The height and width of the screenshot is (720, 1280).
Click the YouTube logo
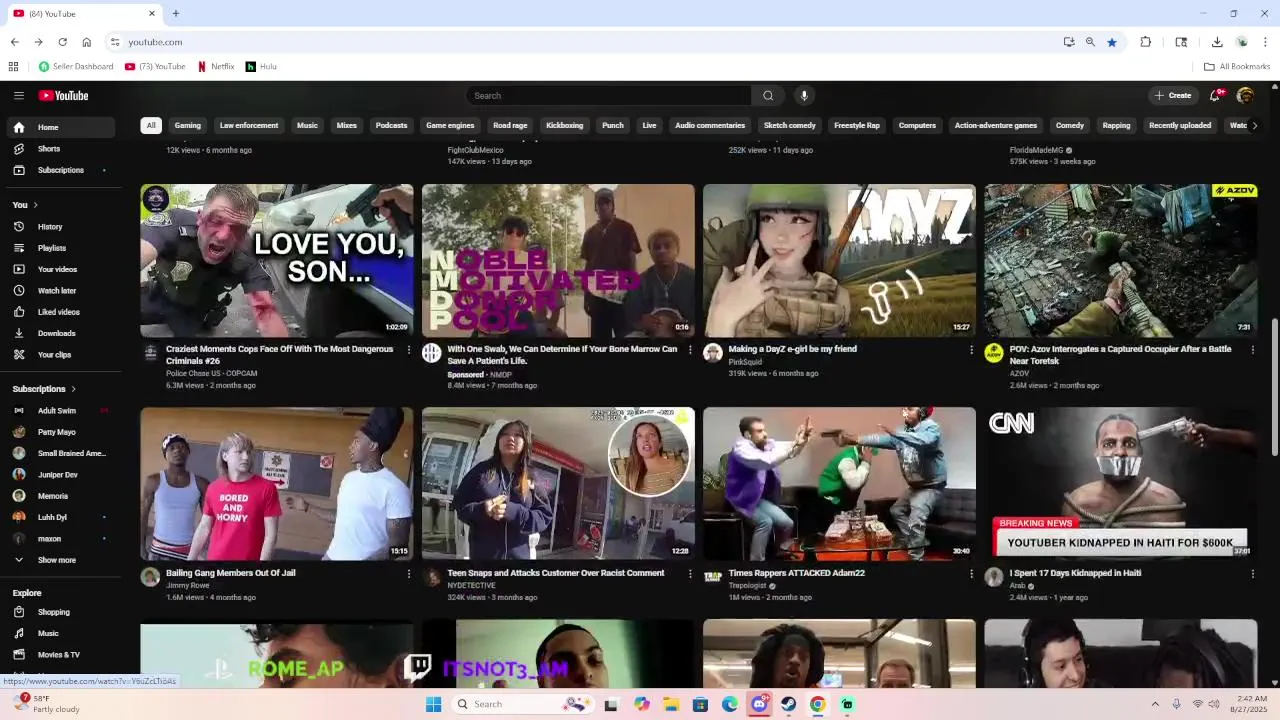64,95
